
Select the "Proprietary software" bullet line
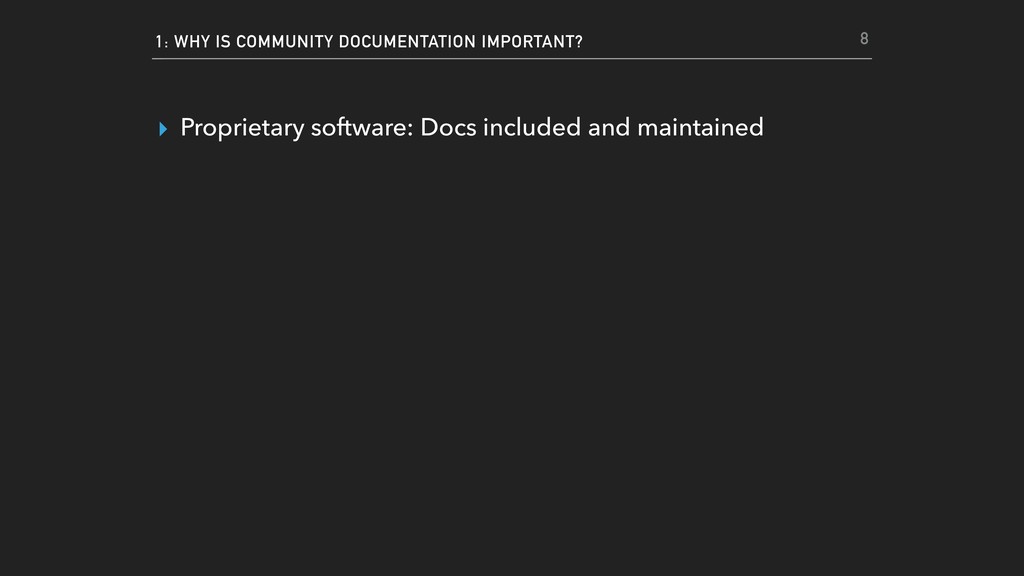point(471,128)
